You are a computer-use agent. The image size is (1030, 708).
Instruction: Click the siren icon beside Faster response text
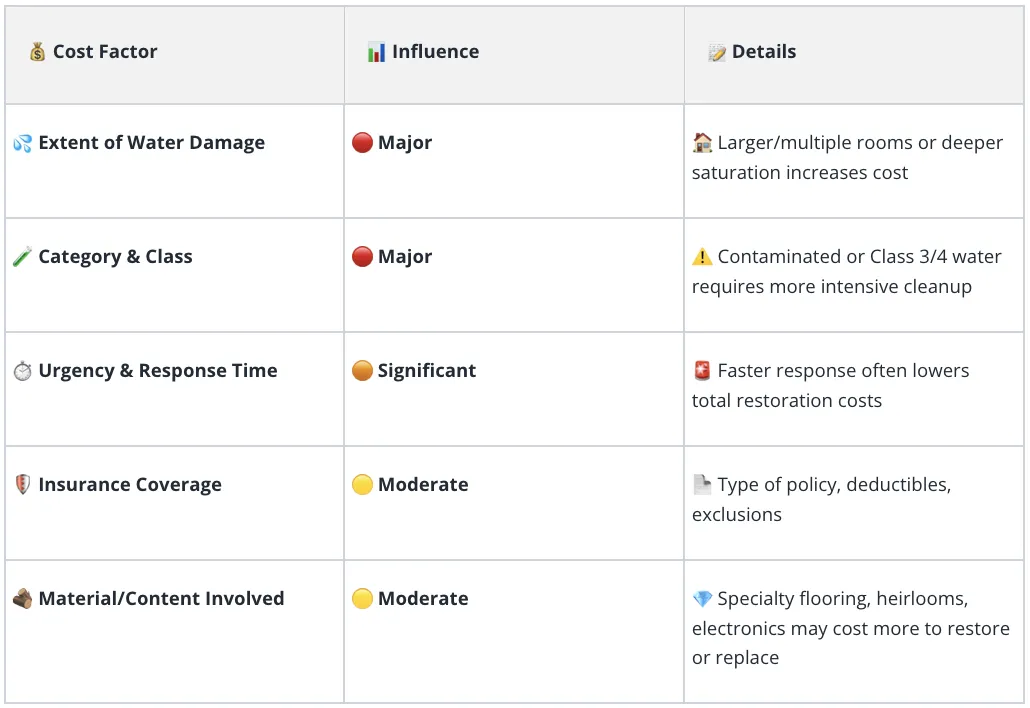(x=702, y=371)
